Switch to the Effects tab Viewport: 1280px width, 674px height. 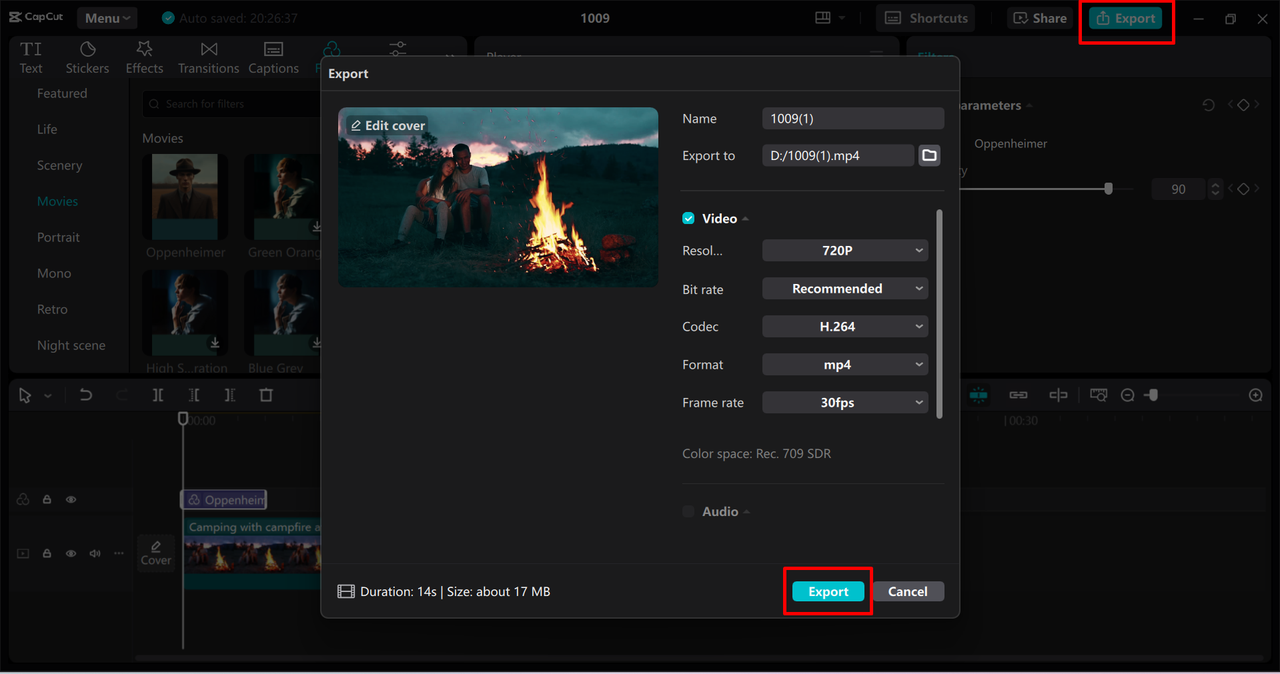[x=144, y=58]
